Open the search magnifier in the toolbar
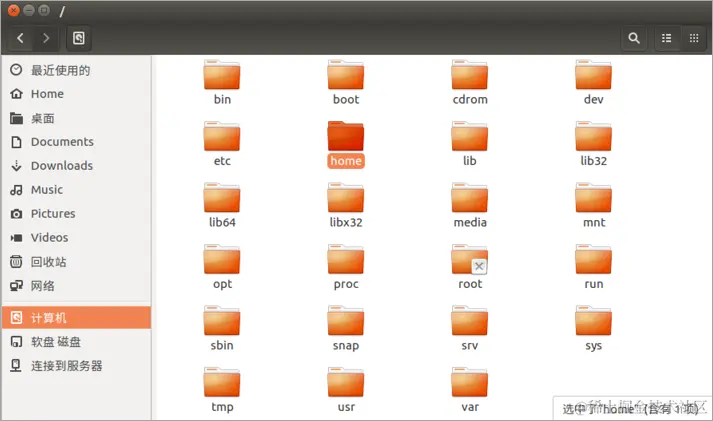 click(634, 38)
